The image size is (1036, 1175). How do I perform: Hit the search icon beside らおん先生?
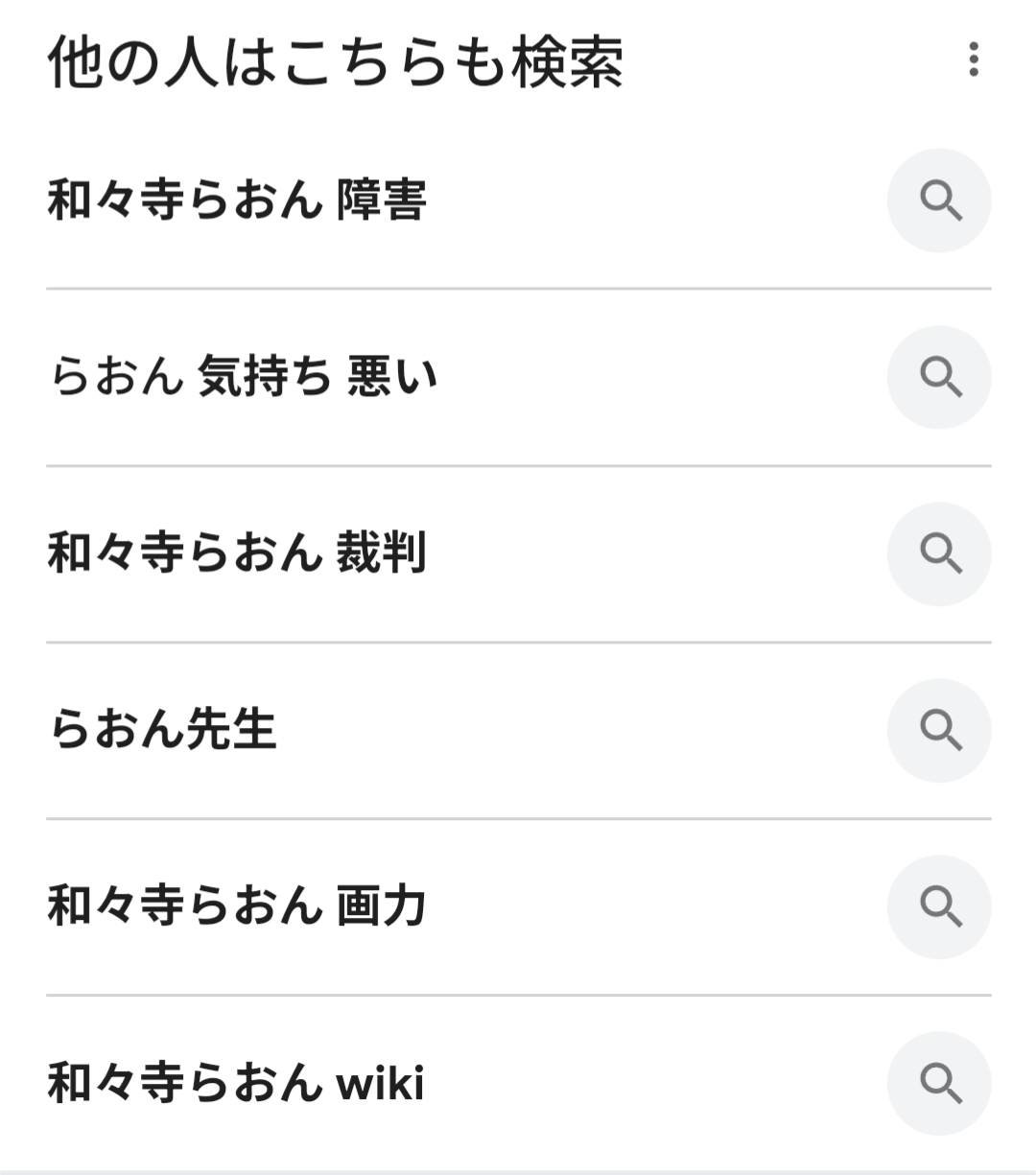click(x=939, y=730)
